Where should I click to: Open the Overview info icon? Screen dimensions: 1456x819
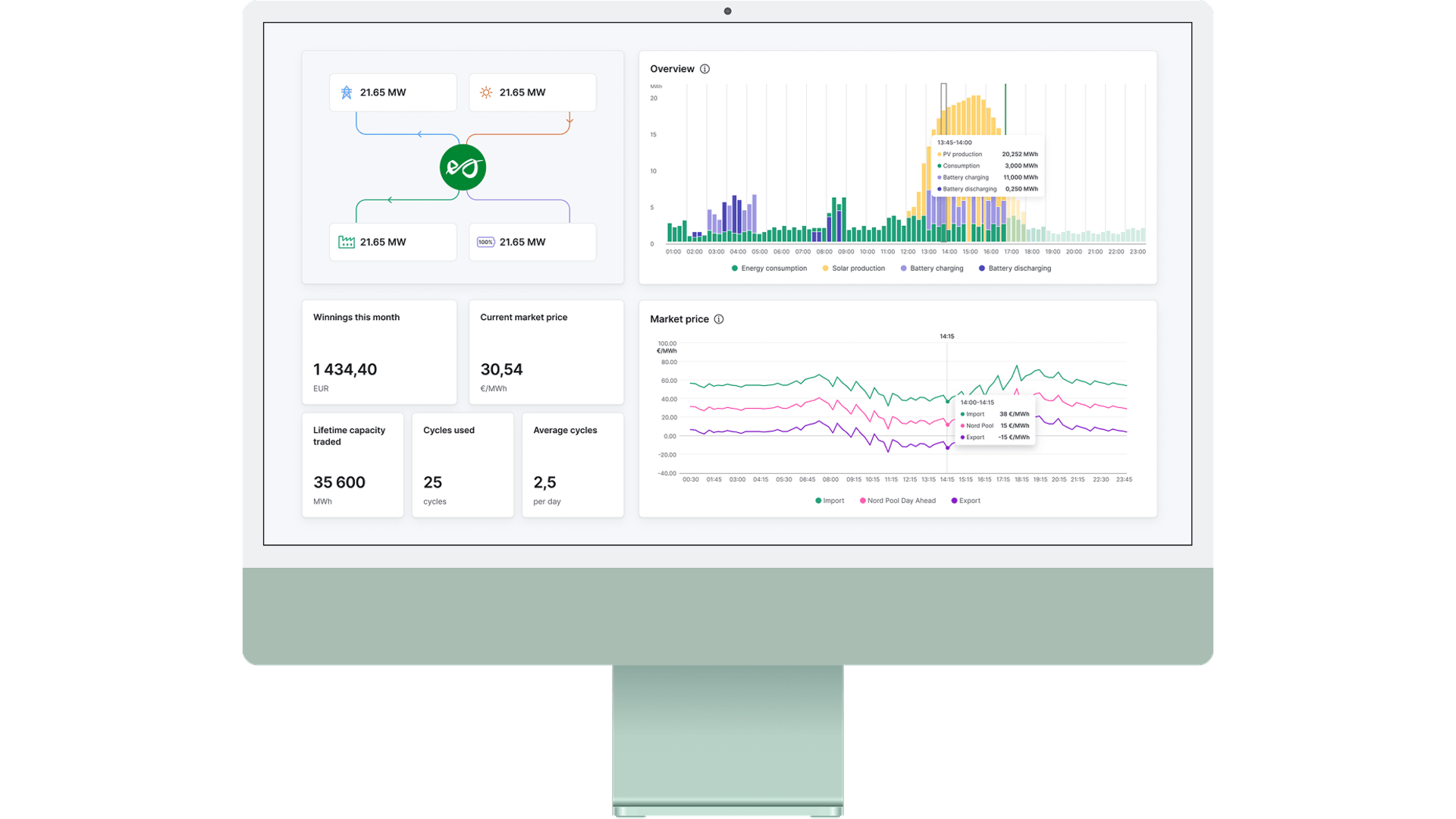click(704, 69)
